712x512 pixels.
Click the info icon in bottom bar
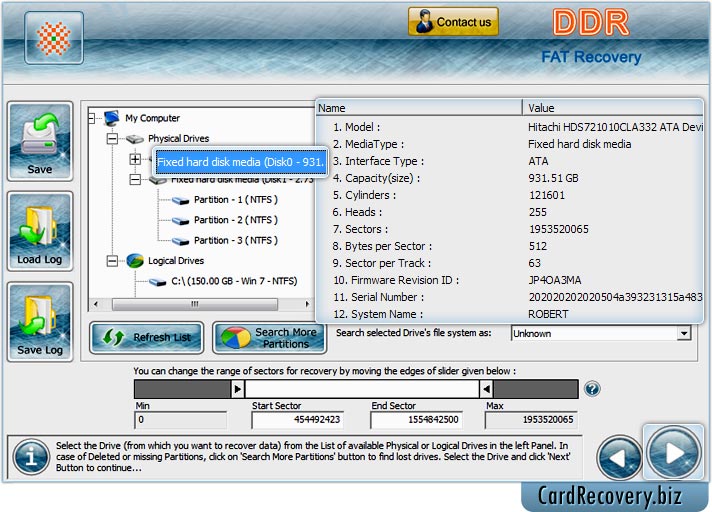(x=31, y=457)
